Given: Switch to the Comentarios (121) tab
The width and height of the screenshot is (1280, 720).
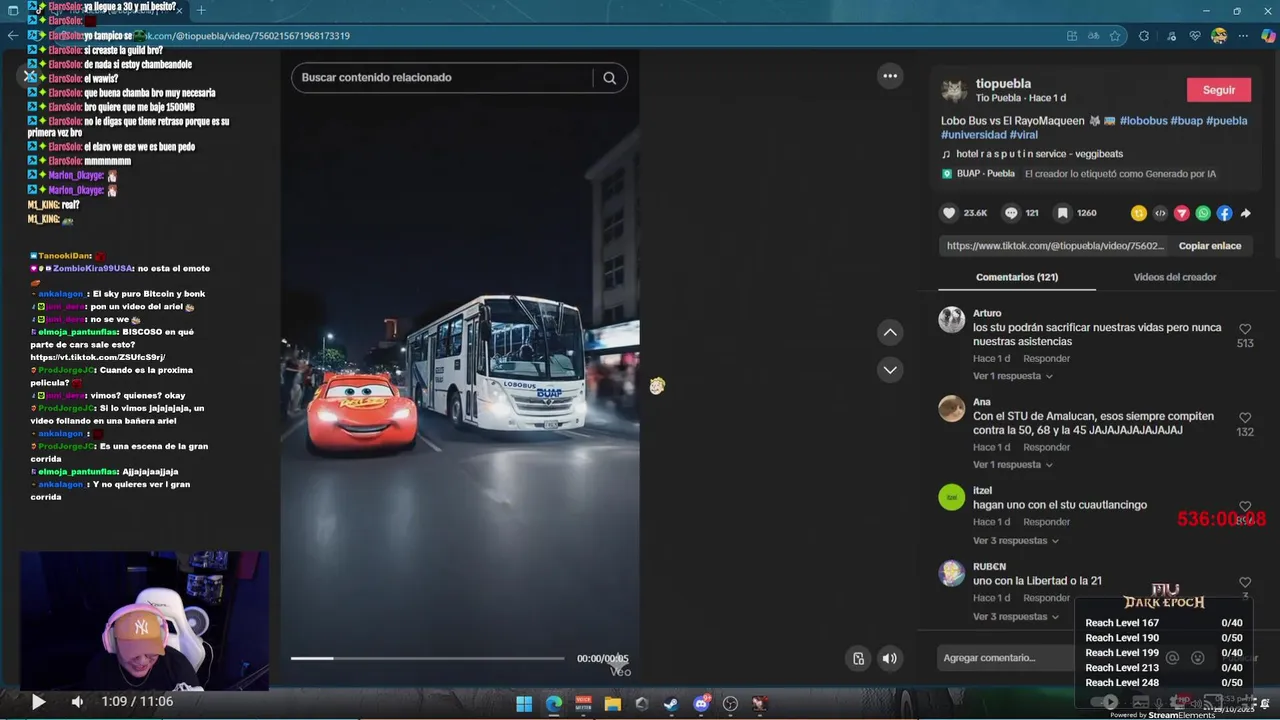Looking at the screenshot, I should (1017, 277).
